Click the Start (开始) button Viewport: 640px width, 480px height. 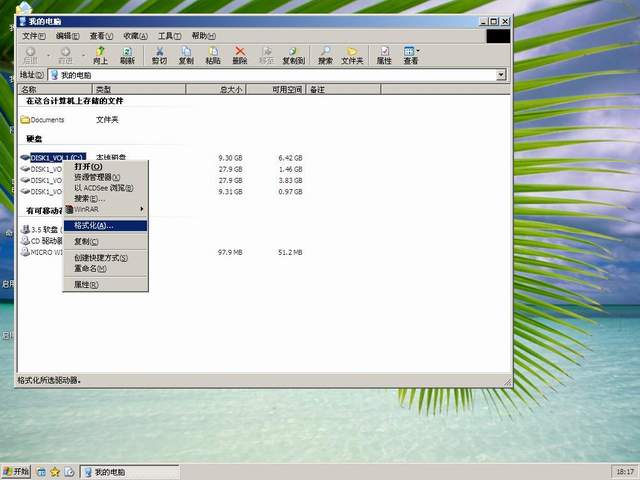(17, 471)
